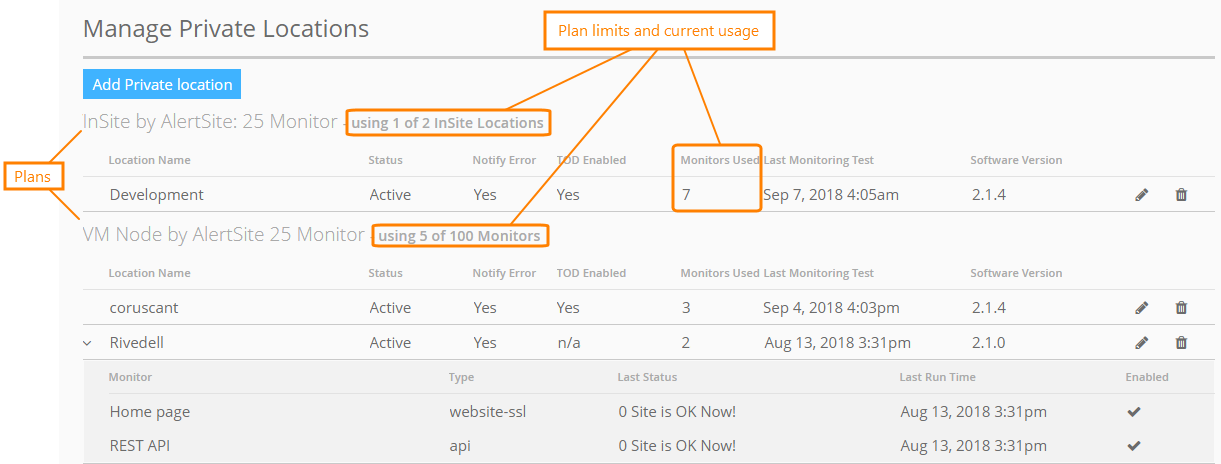Click the Sep 4, 2018 4:03pm test time
The width and height of the screenshot is (1221, 464).
click(x=831, y=308)
